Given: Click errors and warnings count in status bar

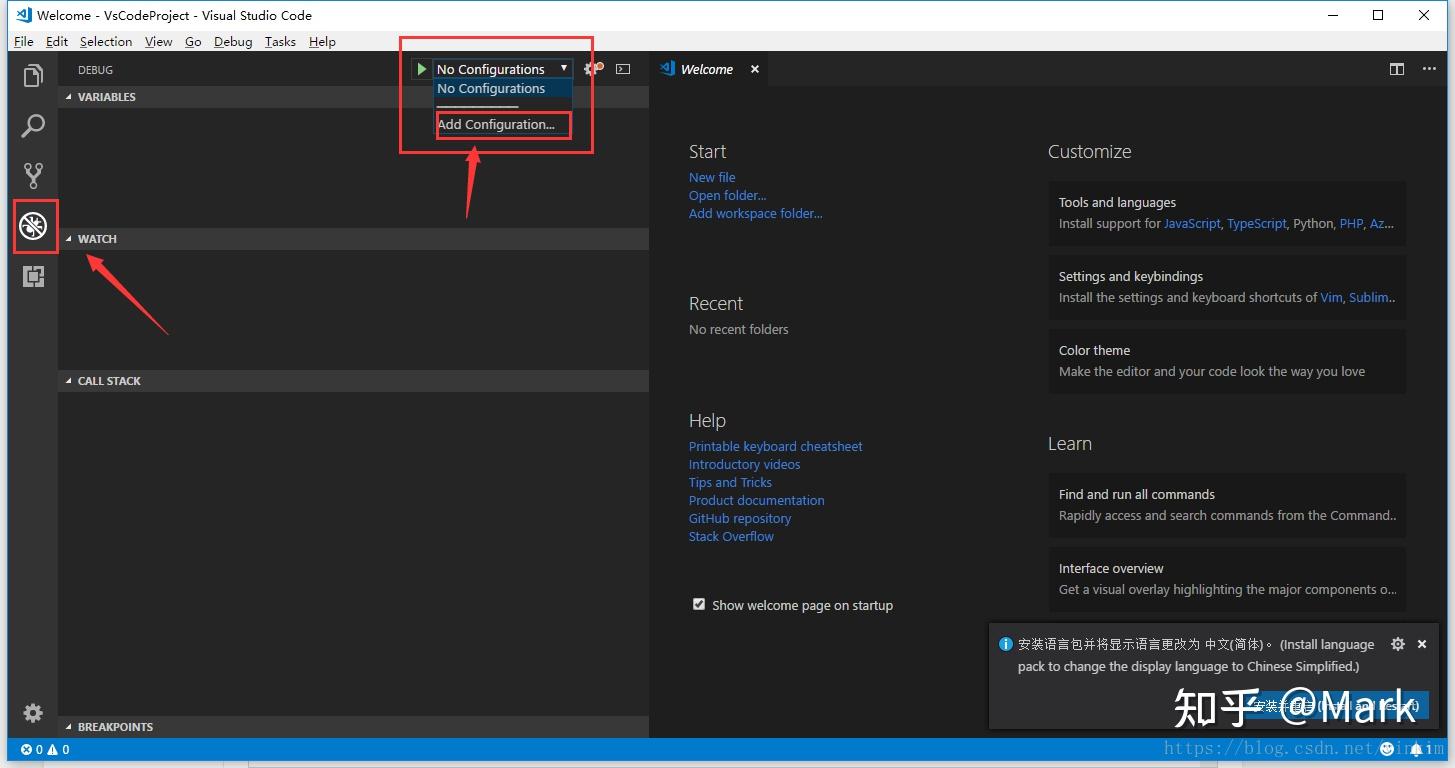Looking at the screenshot, I should (x=45, y=749).
